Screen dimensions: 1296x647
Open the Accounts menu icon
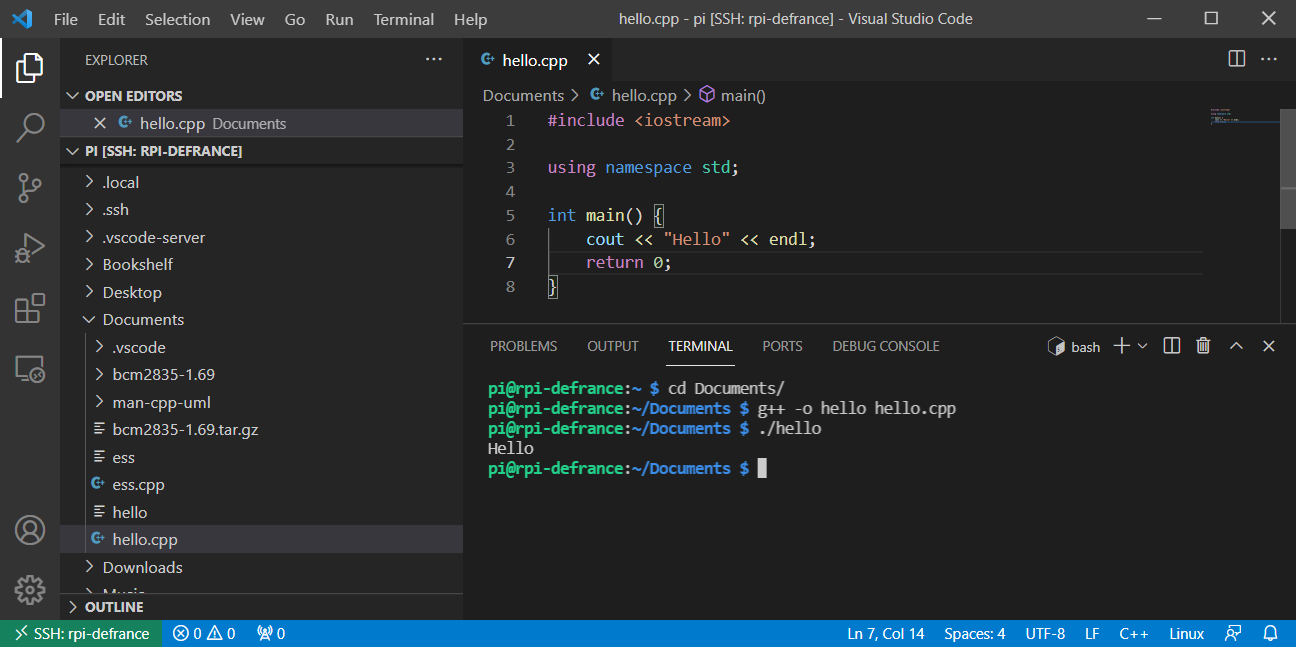tap(30, 529)
